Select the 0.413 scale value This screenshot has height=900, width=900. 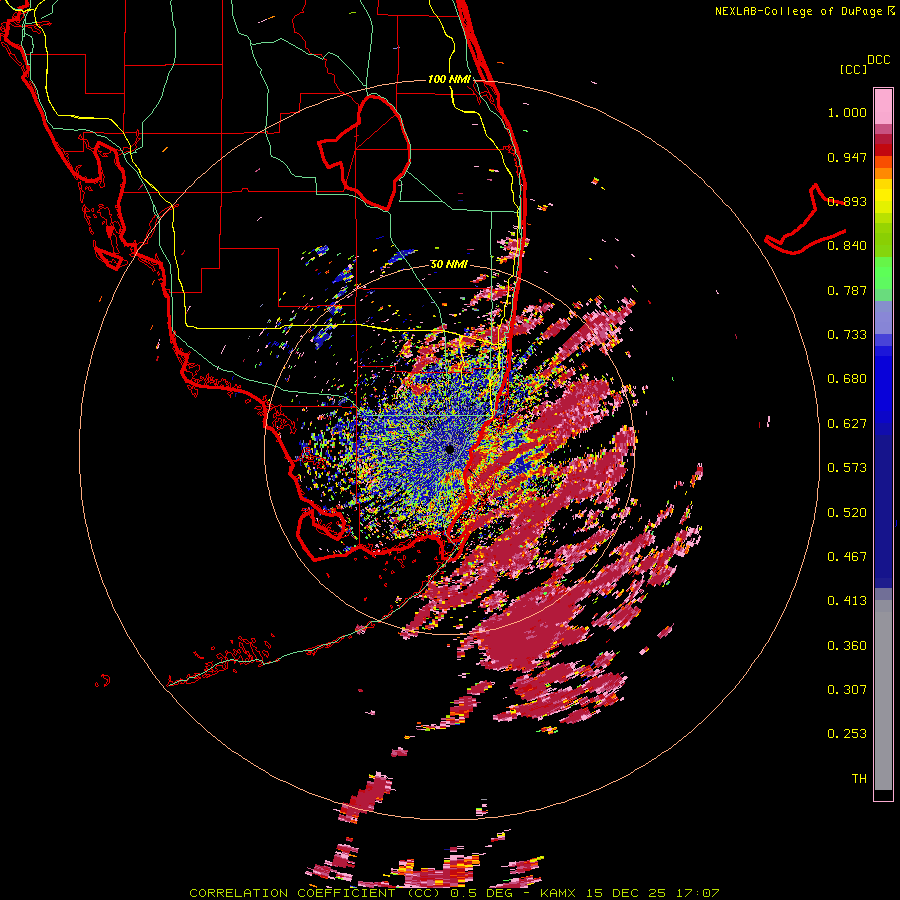point(847,601)
